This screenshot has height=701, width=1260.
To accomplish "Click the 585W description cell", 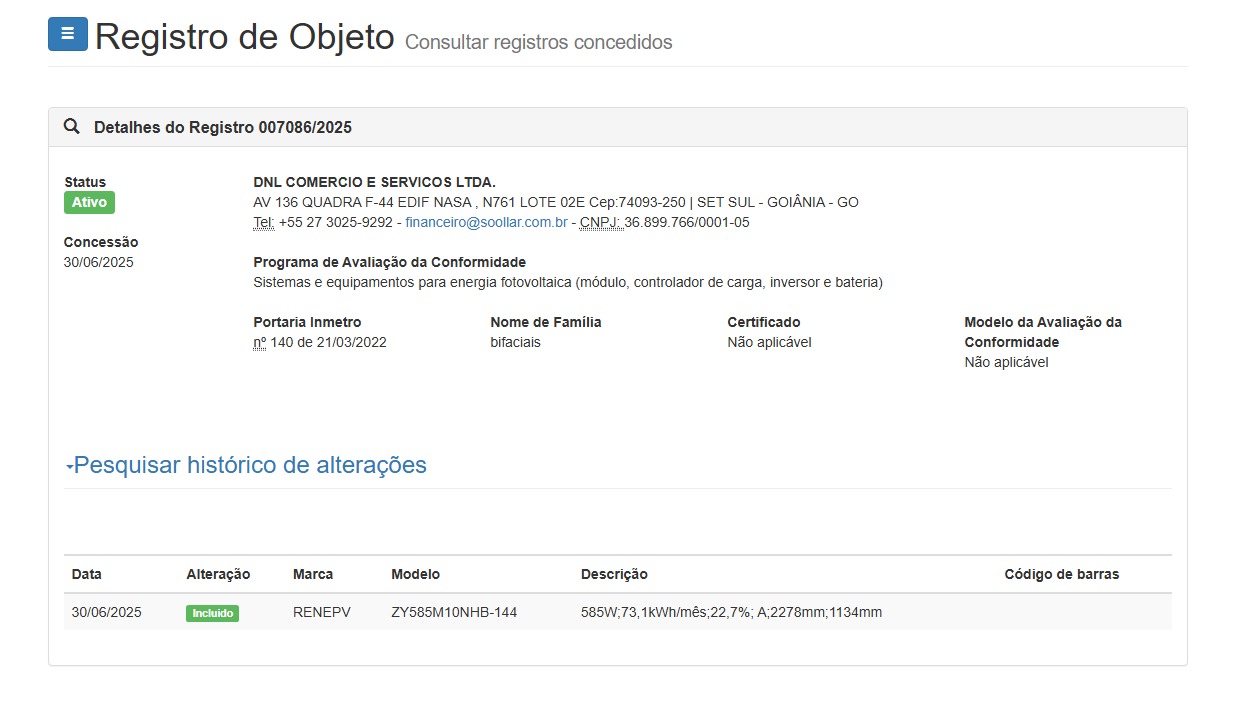I will tap(731, 612).
